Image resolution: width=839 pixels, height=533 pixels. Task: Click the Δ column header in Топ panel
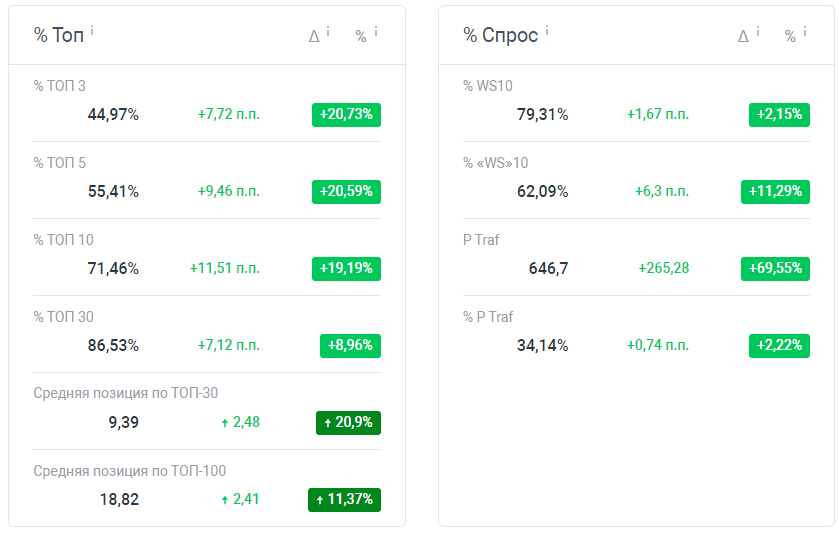click(x=314, y=36)
